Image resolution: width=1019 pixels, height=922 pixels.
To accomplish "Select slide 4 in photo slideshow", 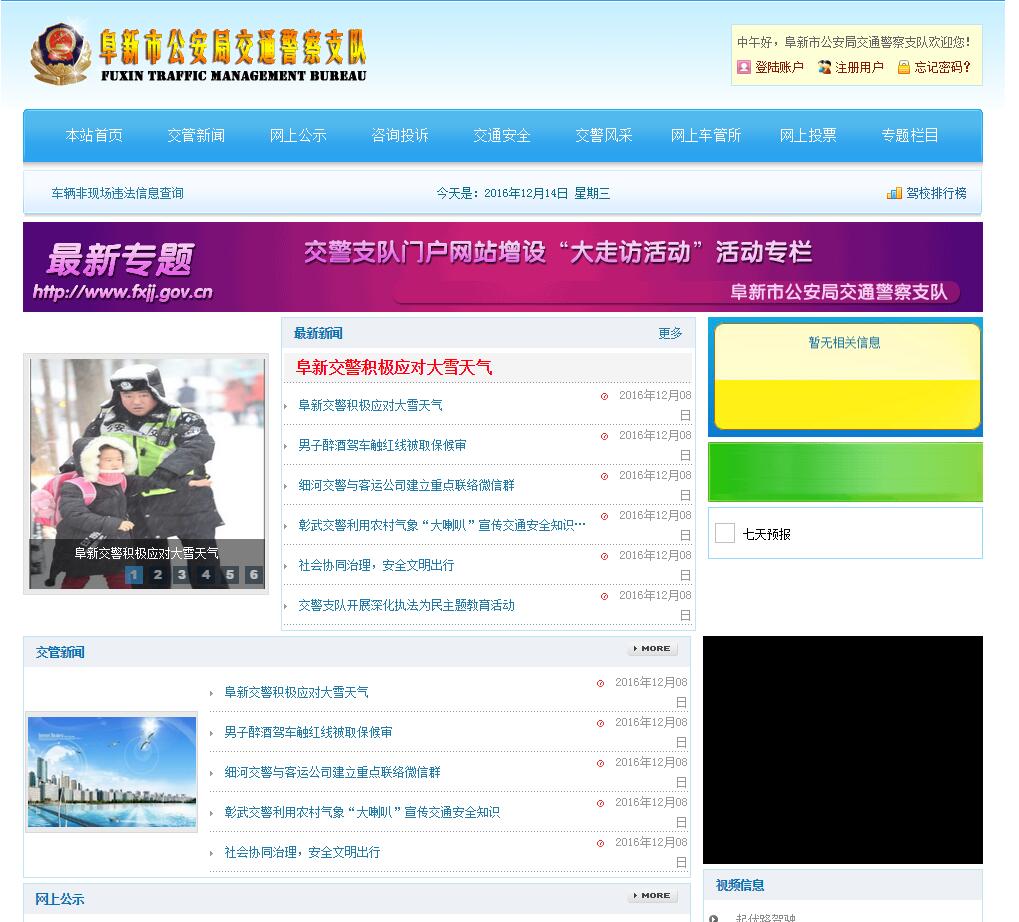I will click(206, 574).
